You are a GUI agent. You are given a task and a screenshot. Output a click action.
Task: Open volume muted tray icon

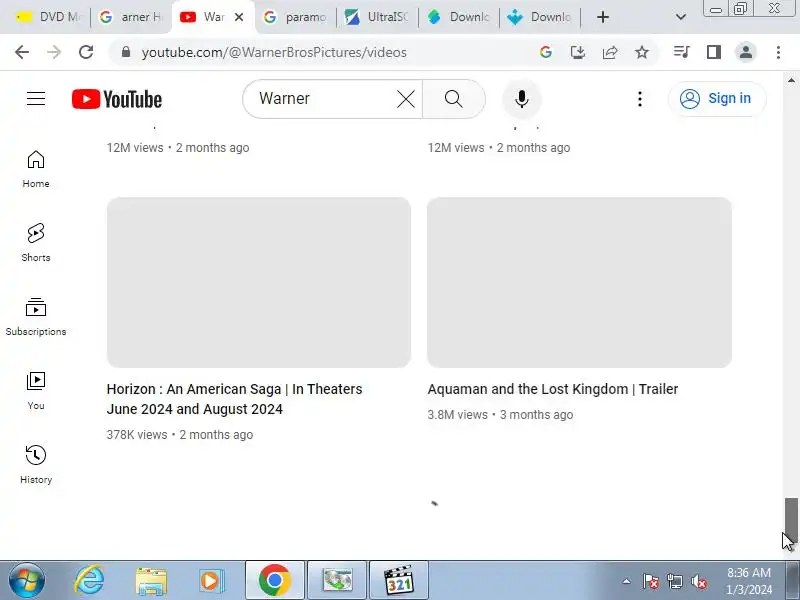point(699,581)
